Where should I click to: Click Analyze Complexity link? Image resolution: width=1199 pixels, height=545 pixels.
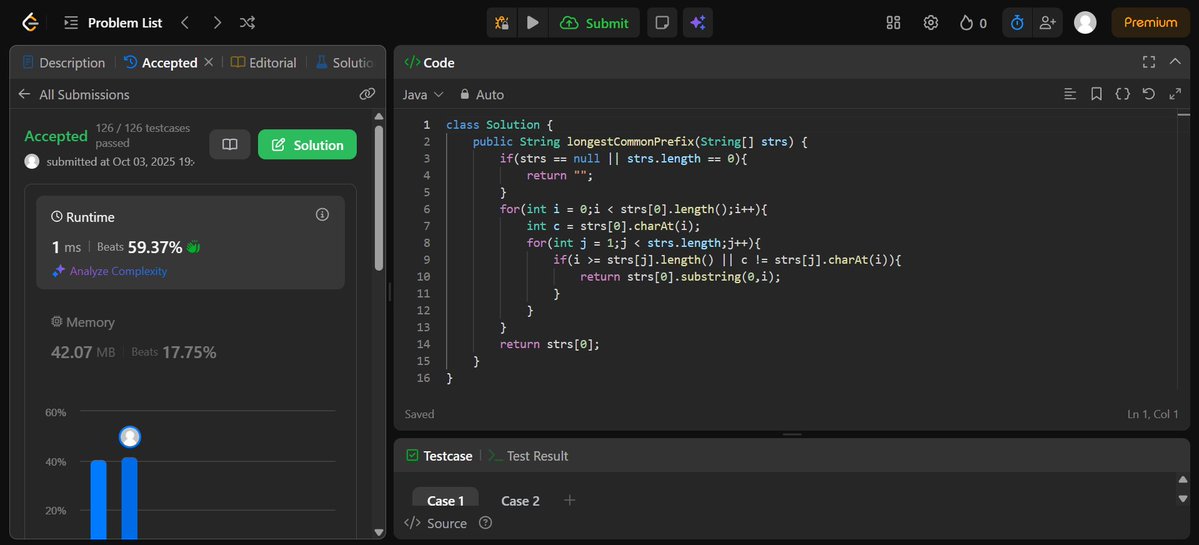pyautogui.click(x=109, y=271)
